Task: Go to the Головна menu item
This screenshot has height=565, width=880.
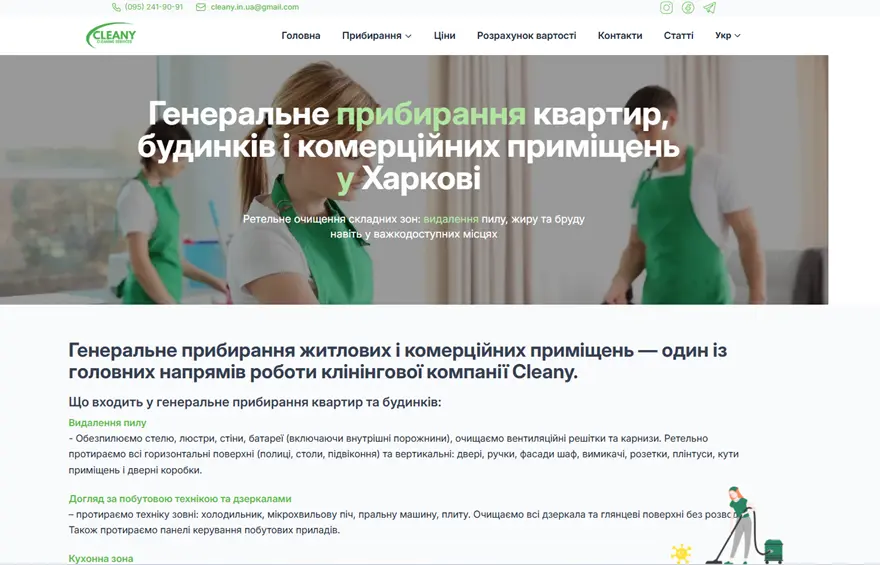Action: click(x=301, y=36)
